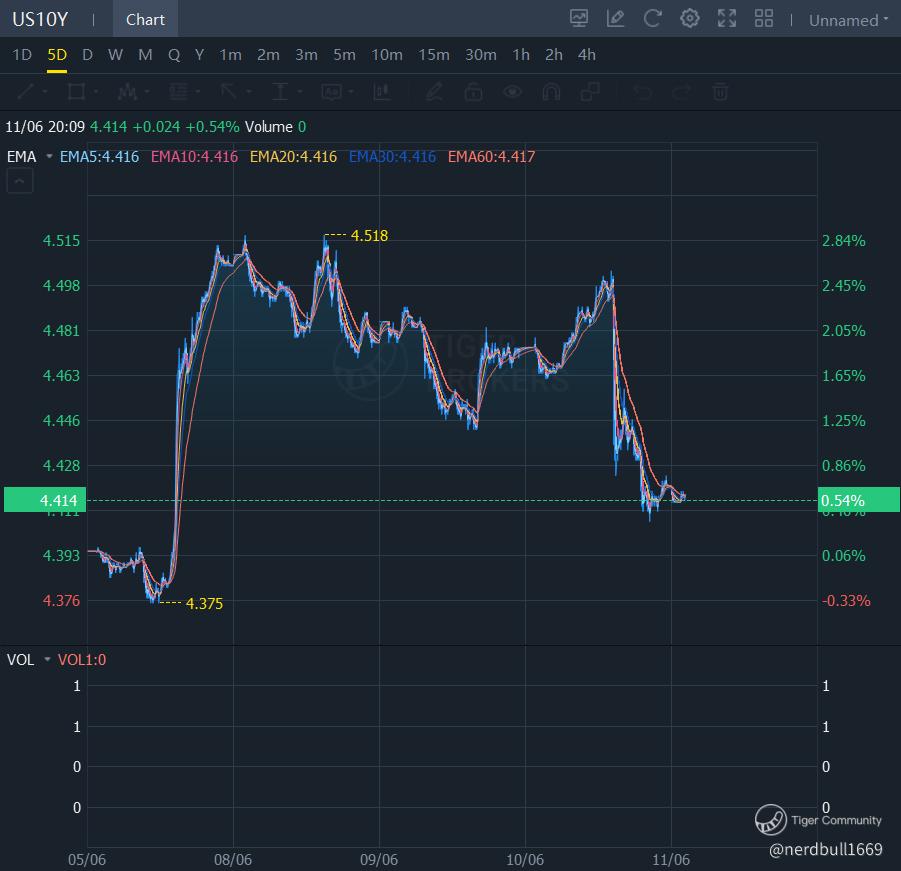The image size is (901, 871).
Task: Delete drawings with the trash icon
Action: (x=721, y=91)
